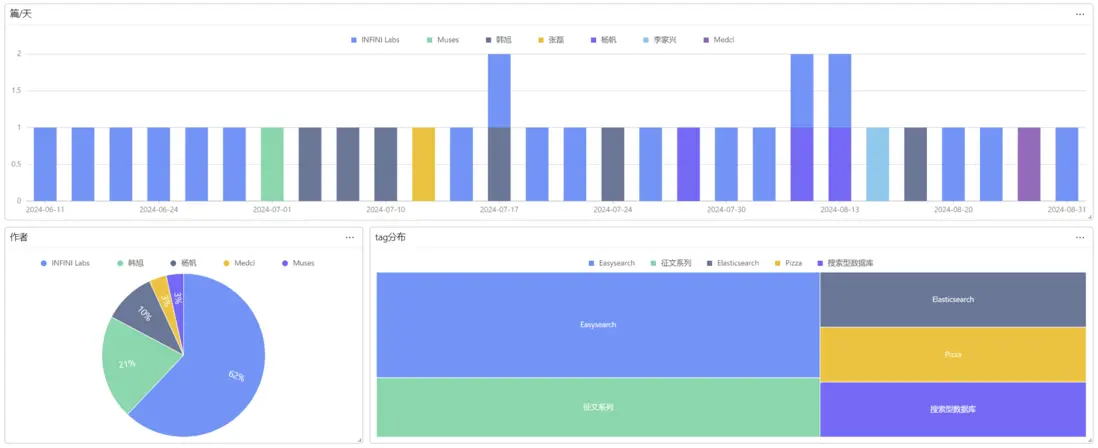Click the tag分布 panel title
Viewport: 1098px width, 448px height.
(x=390, y=237)
